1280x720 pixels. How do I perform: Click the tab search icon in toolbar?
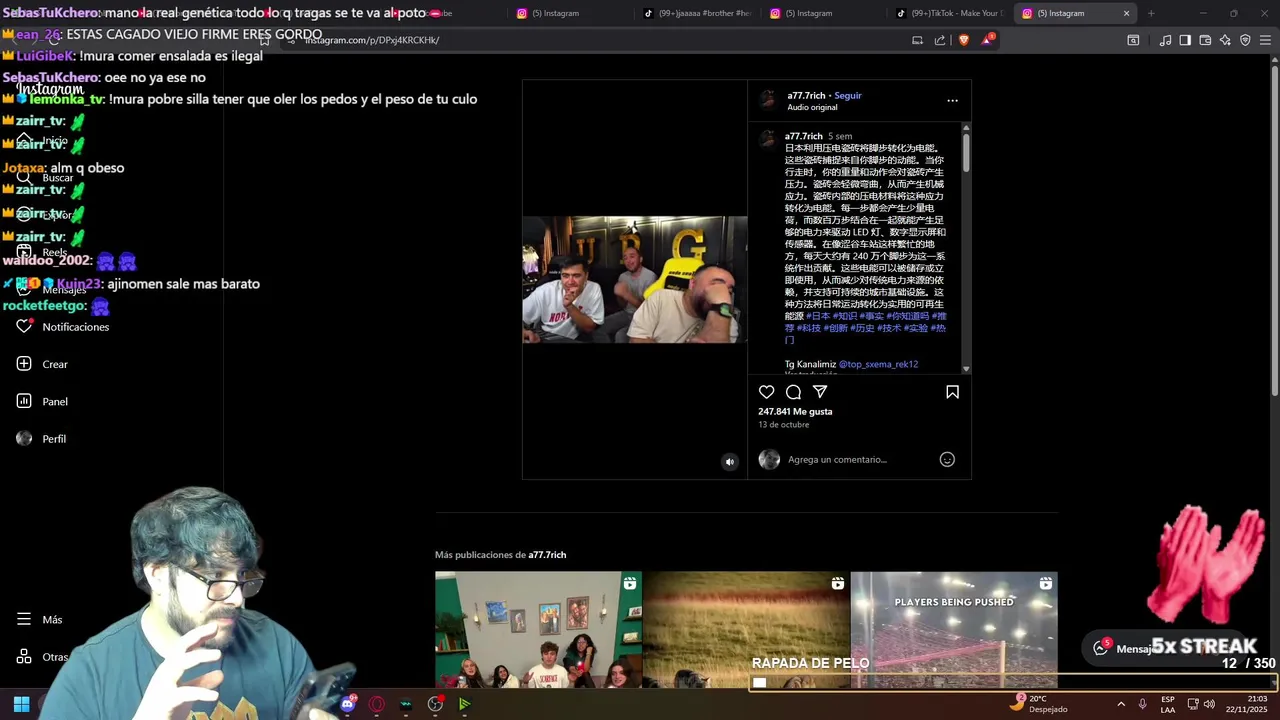pos(1133,40)
